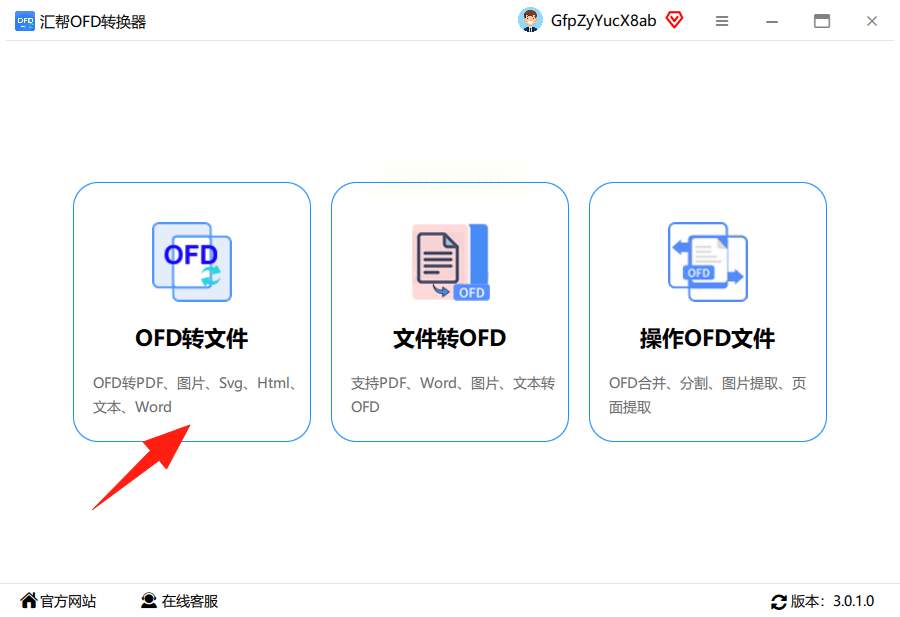Open the hamburger menu
This screenshot has width=900, height=617.
722,21
